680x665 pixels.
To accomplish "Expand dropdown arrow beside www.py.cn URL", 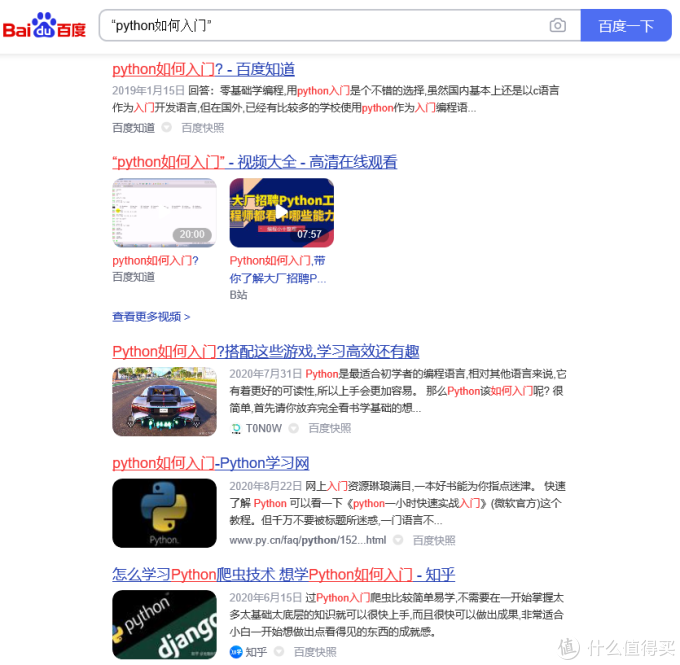I will (x=398, y=540).
